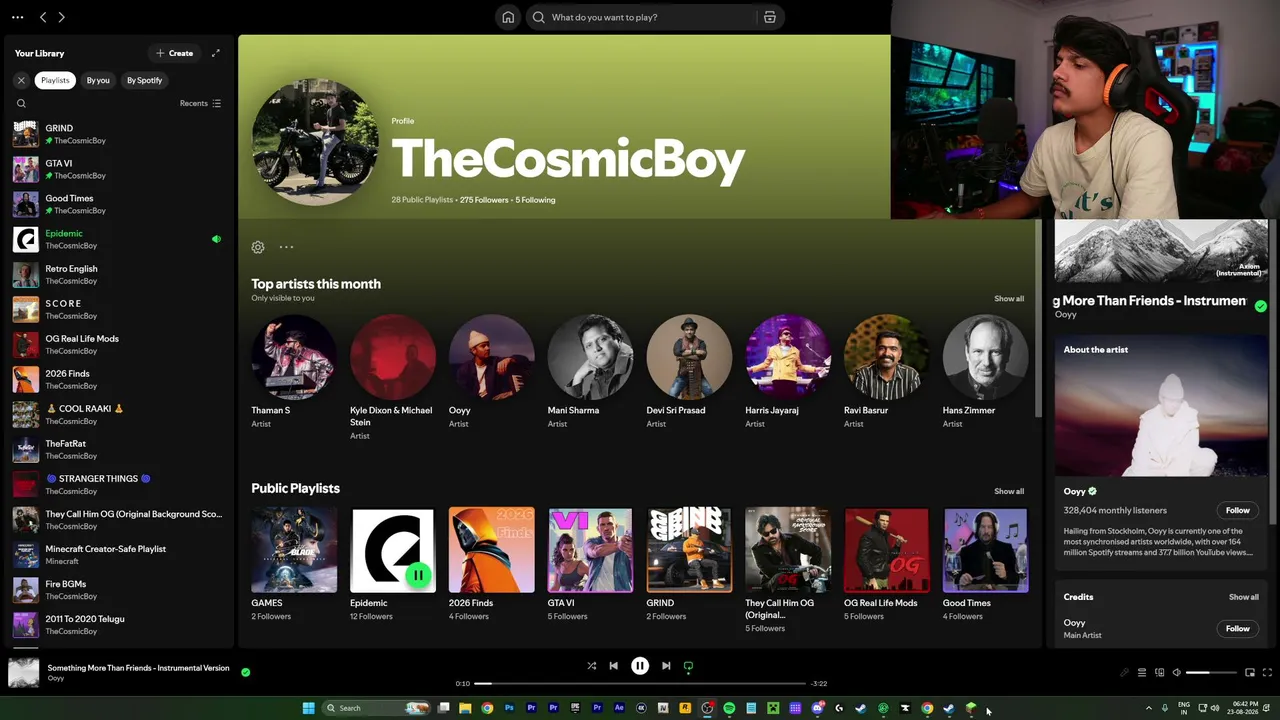Open the Good Times playlist in library

[x=118, y=204]
